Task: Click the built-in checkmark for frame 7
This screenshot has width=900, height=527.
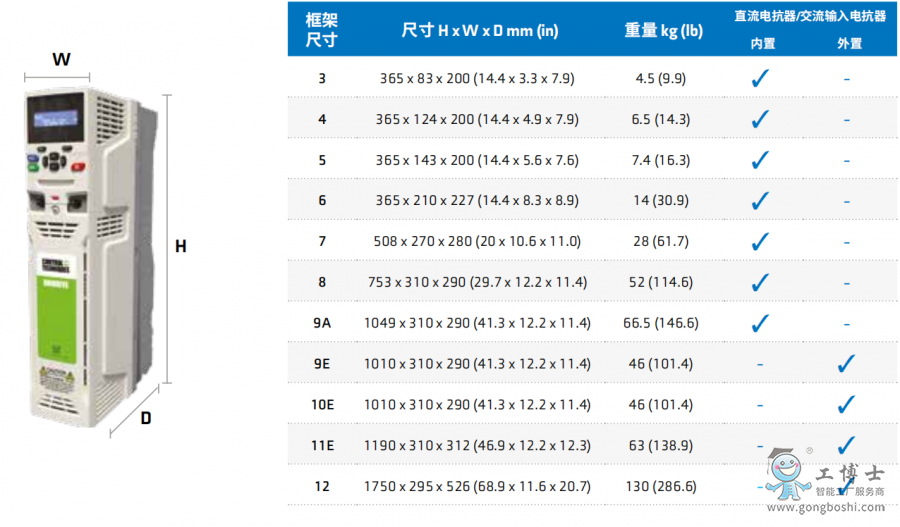Action: (760, 241)
